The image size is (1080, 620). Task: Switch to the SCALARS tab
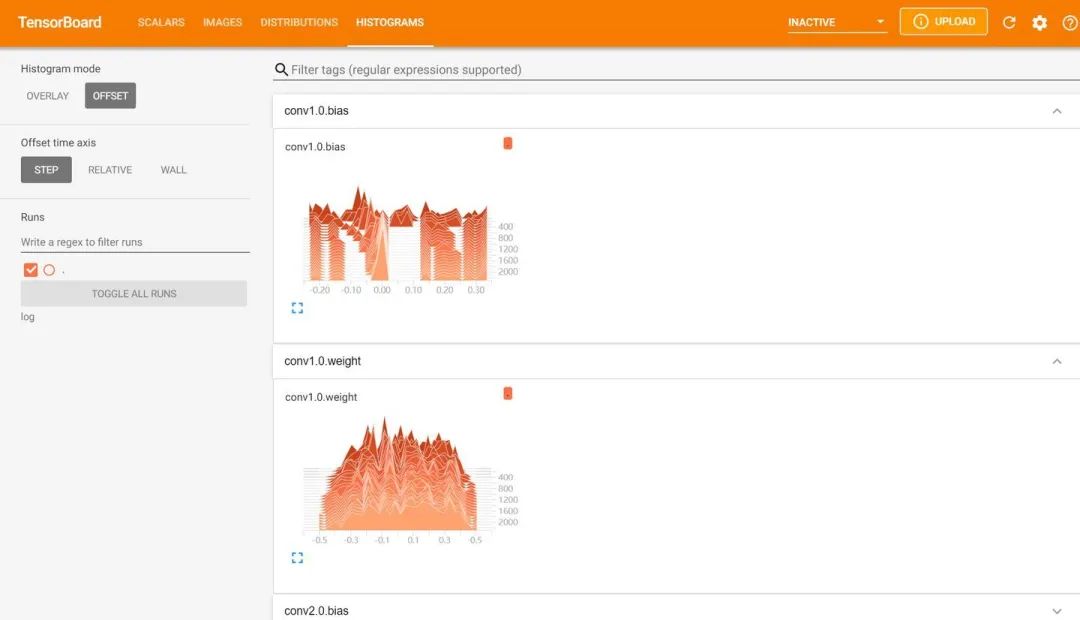(x=161, y=22)
